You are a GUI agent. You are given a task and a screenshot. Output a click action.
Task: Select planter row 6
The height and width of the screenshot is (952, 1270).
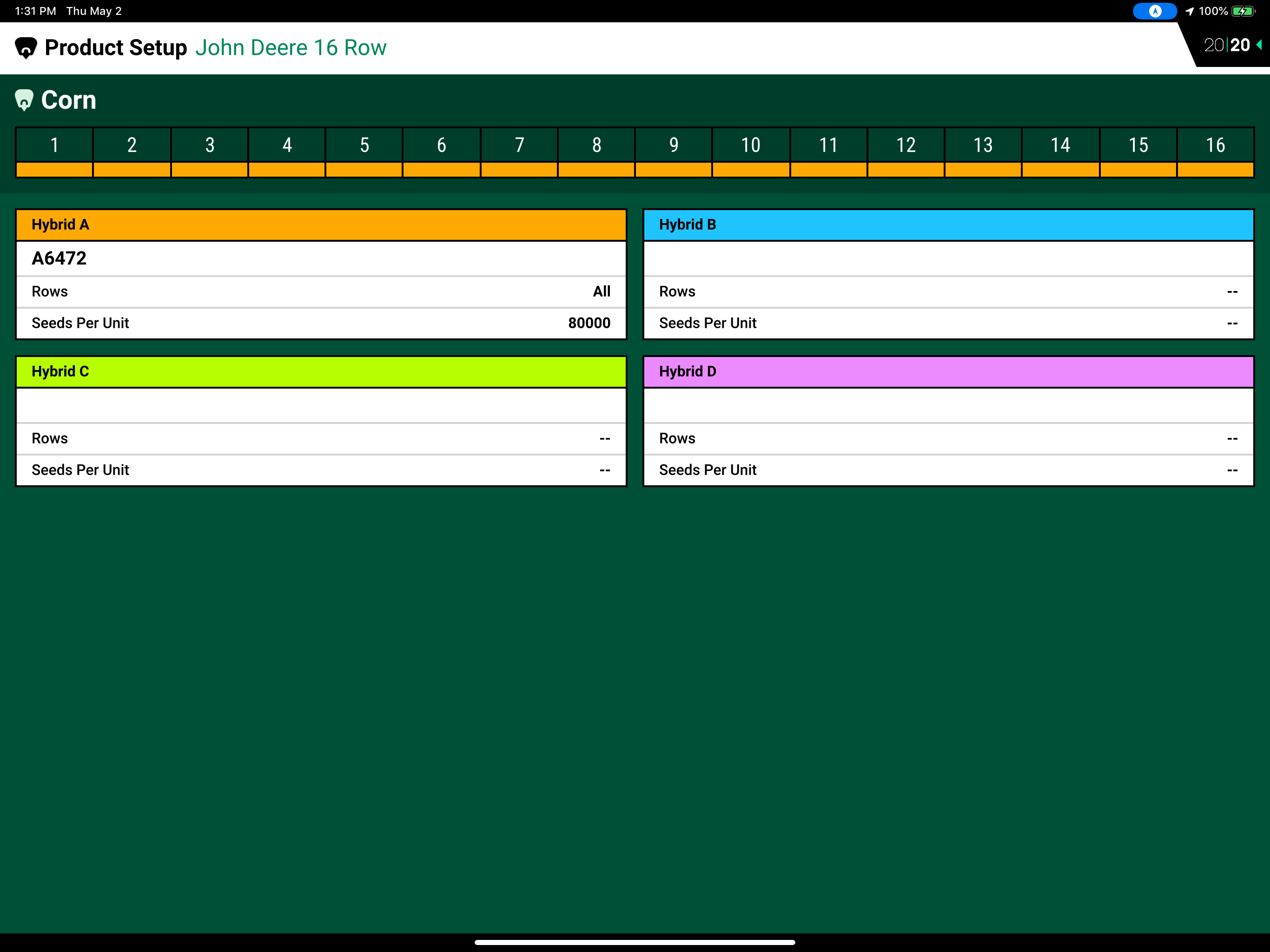pos(442,145)
